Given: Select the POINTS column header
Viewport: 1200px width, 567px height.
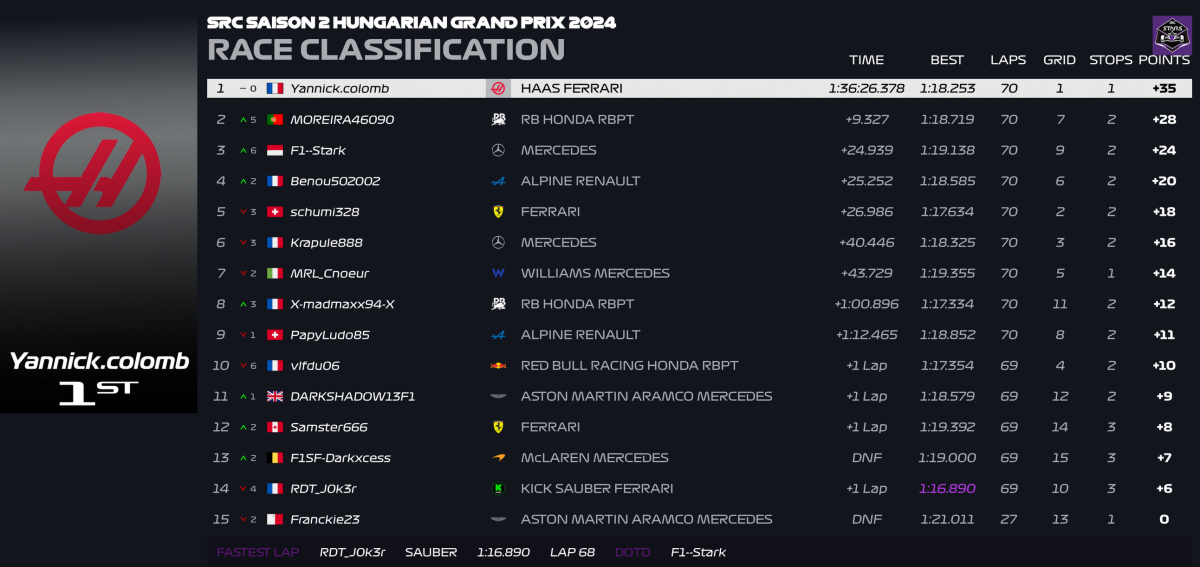Looking at the screenshot, I should [x=1164, y=60].
